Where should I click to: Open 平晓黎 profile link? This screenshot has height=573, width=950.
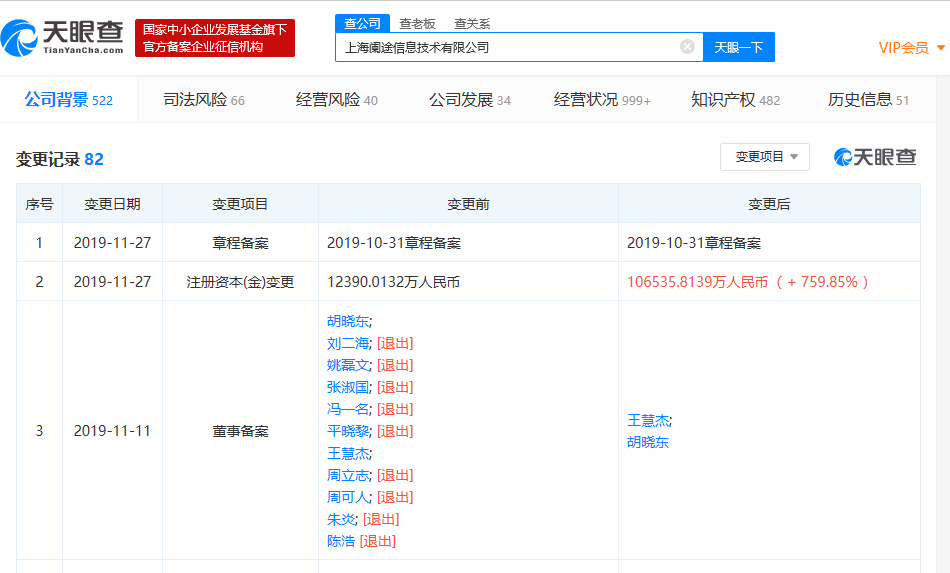[348, 431]
